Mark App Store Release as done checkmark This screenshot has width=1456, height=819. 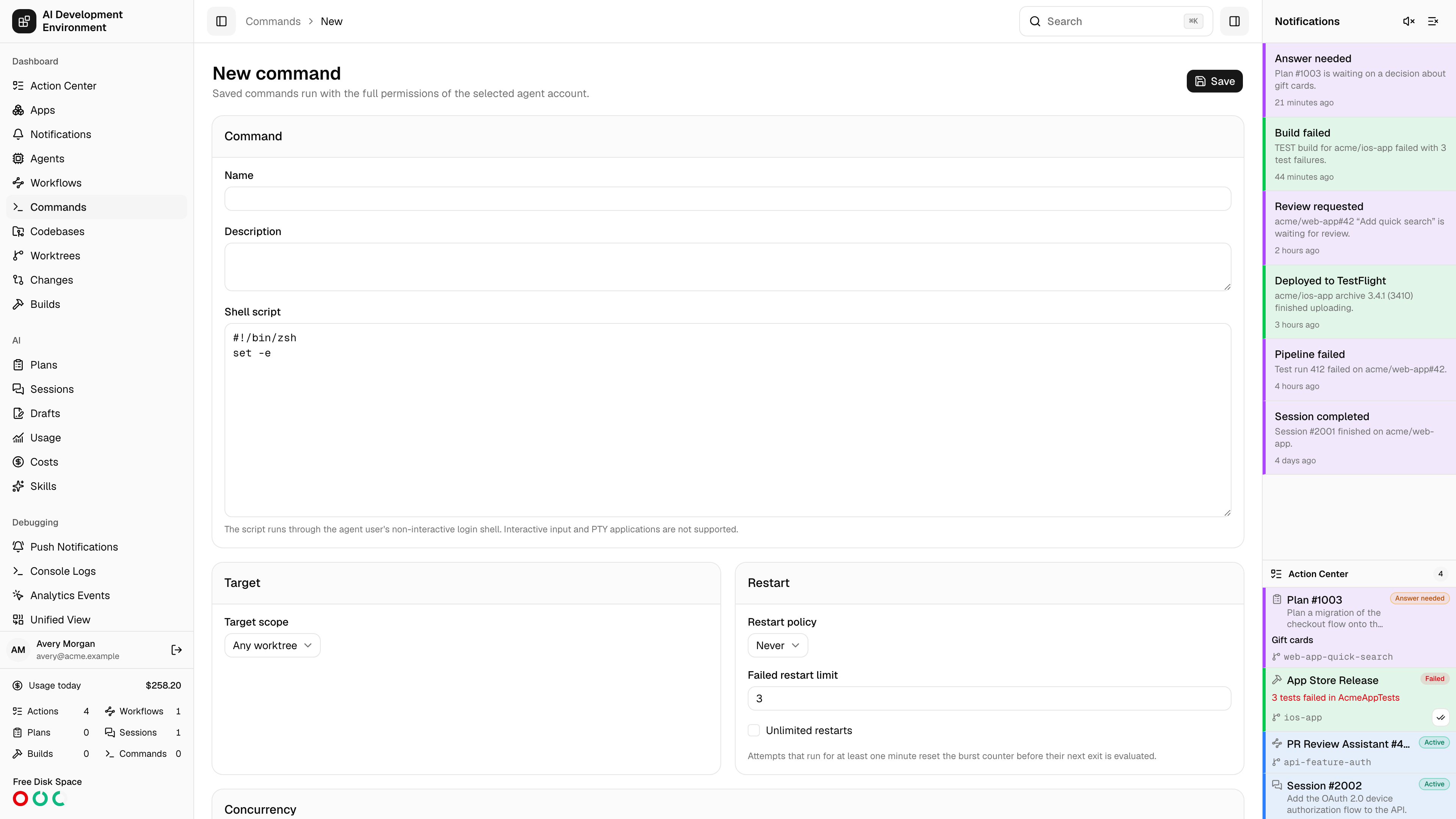1441,717
